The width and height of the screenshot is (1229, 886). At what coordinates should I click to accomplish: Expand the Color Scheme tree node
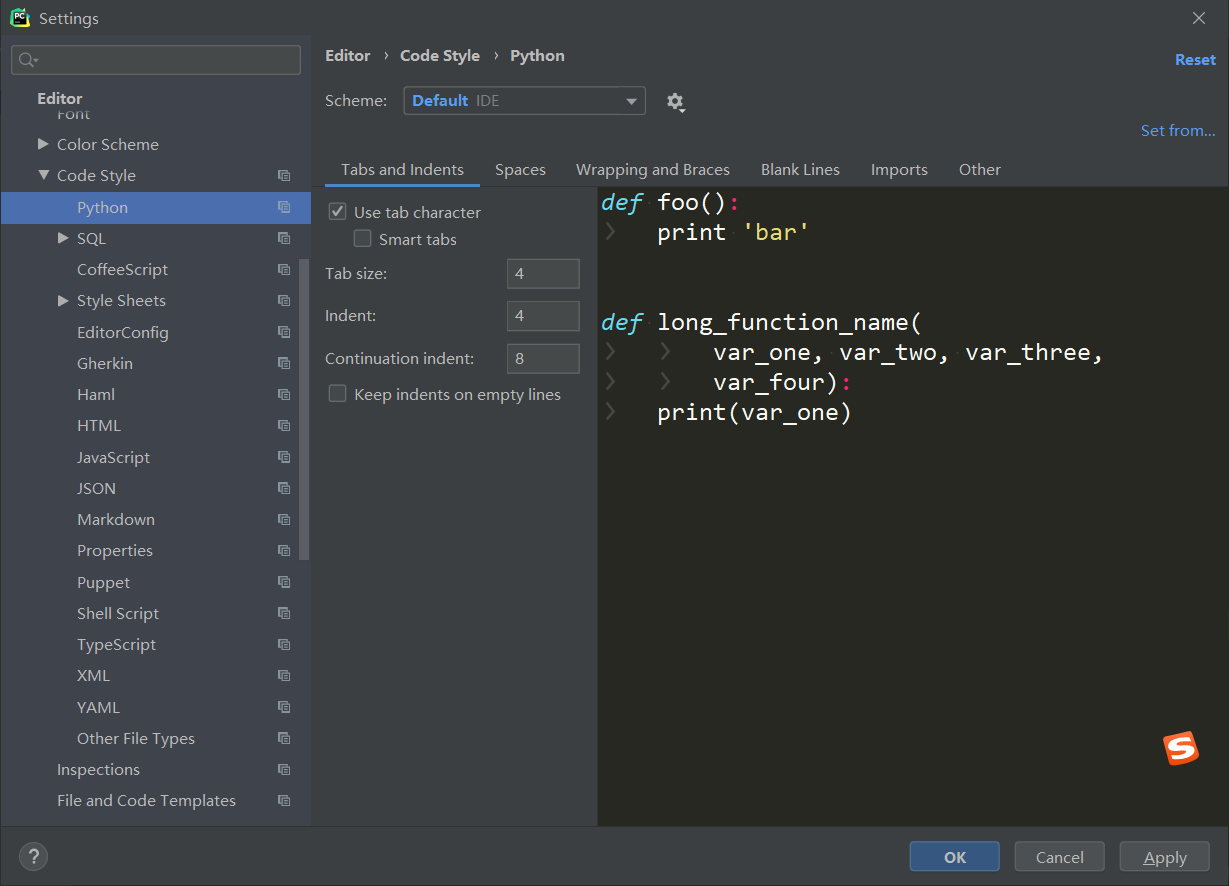point(43,144)
